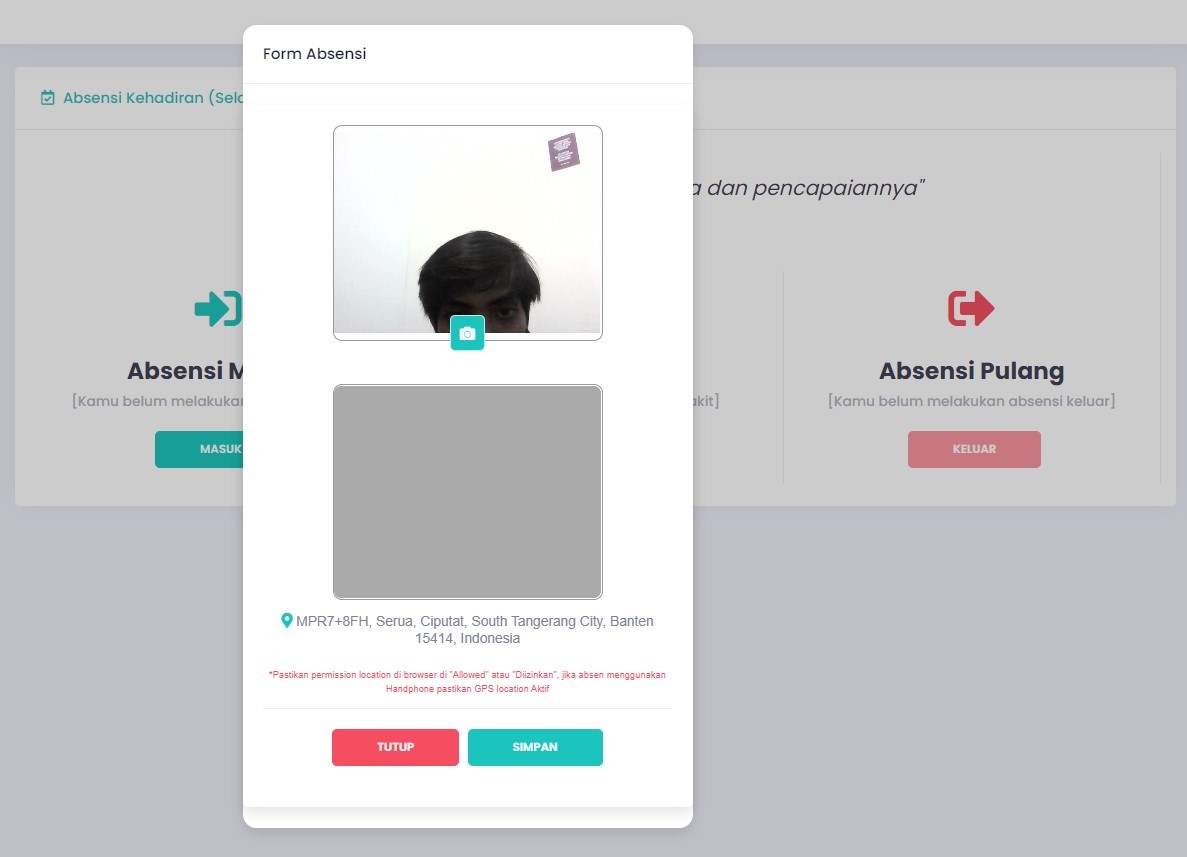
Task: Click the Absensi Masuk heading text
Action: (185, 370)
